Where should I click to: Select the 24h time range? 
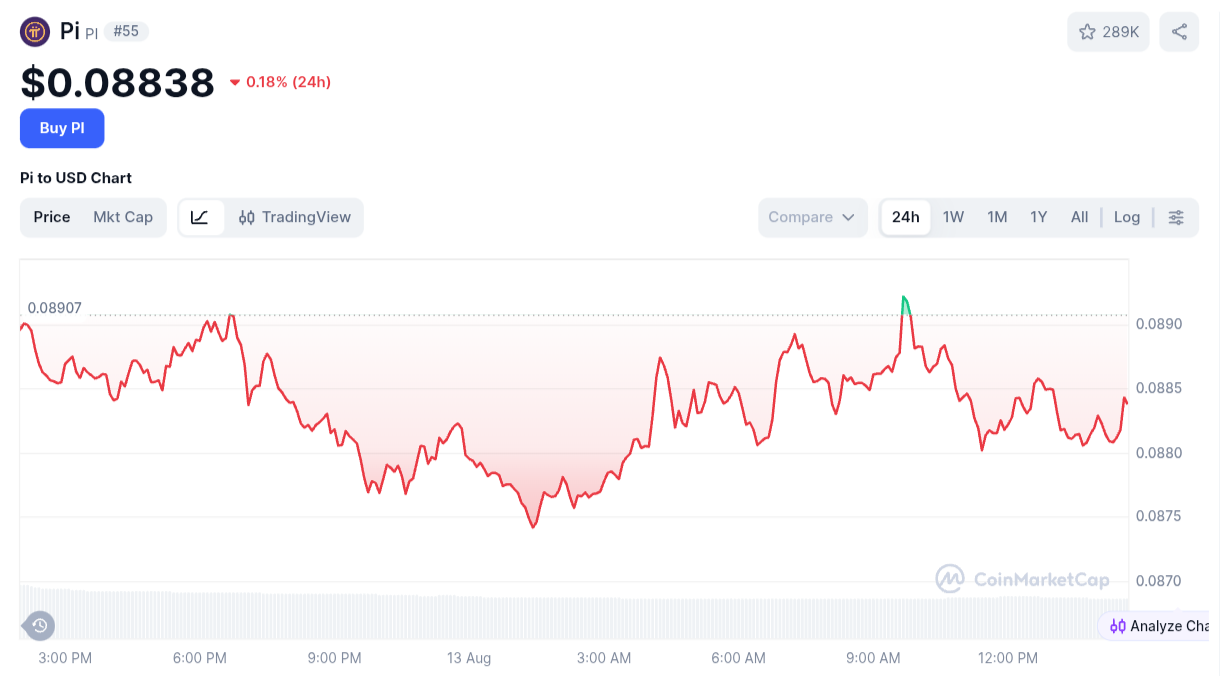click(906, 217)
